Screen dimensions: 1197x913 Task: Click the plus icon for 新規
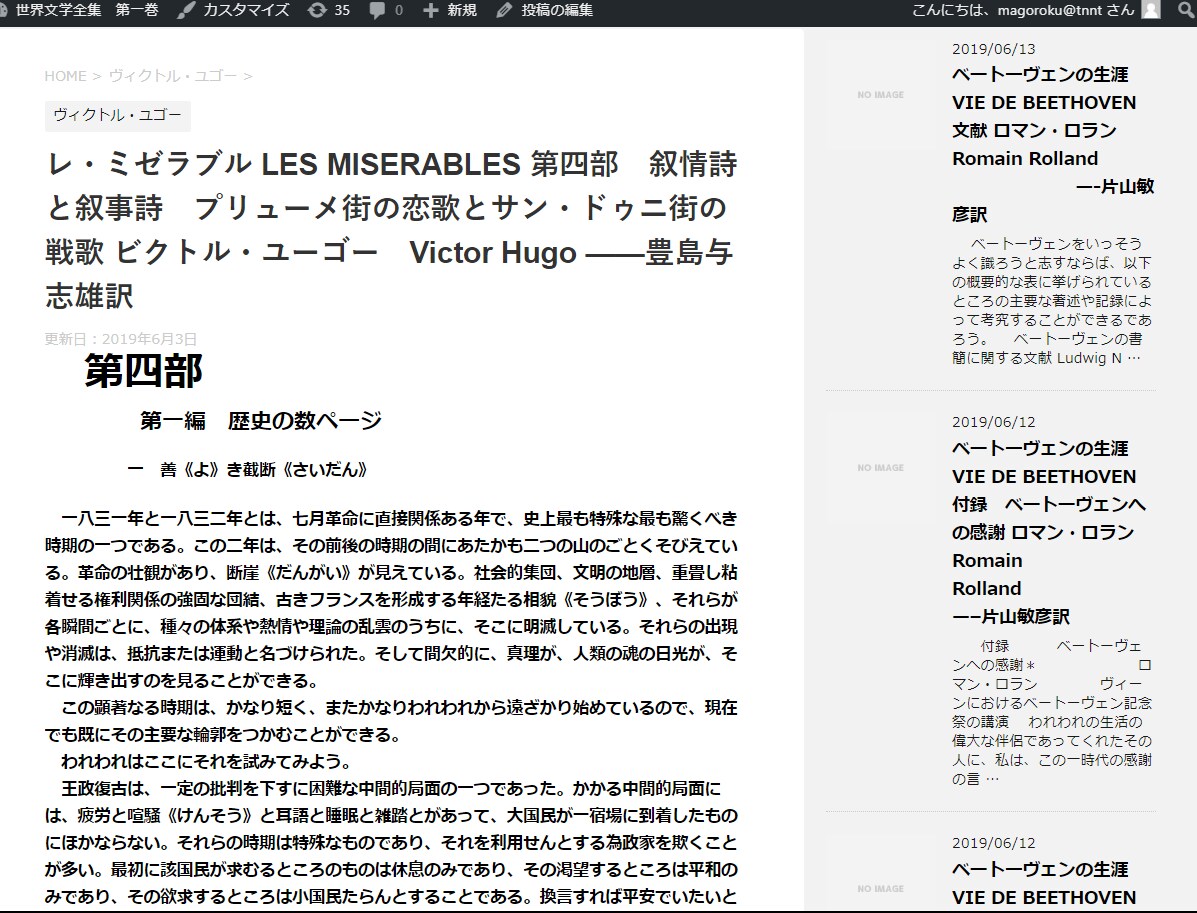[x=431, y=11]
